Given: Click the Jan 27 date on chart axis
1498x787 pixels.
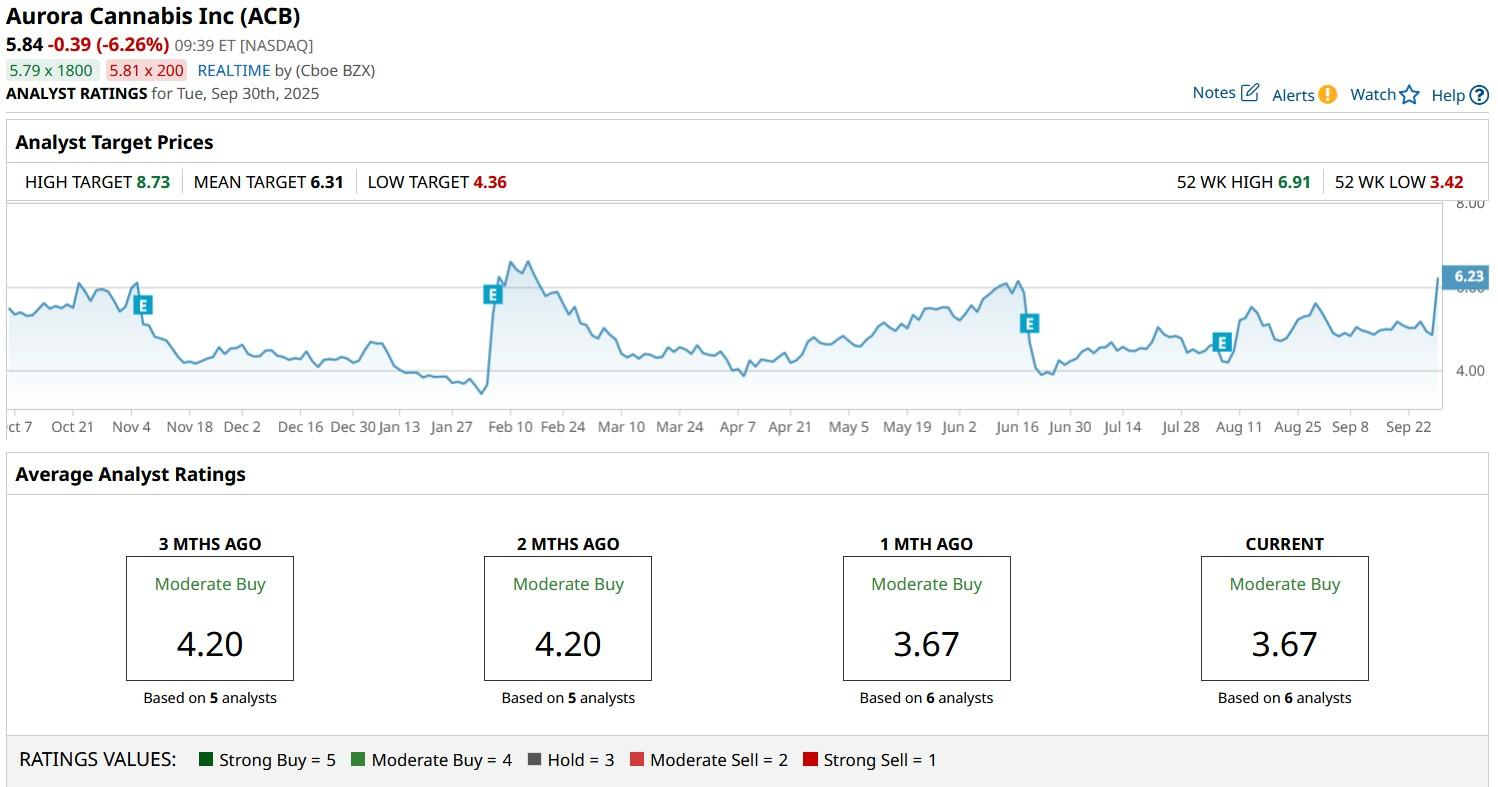Looking at the screenshot, I should [x=451, y=427].
